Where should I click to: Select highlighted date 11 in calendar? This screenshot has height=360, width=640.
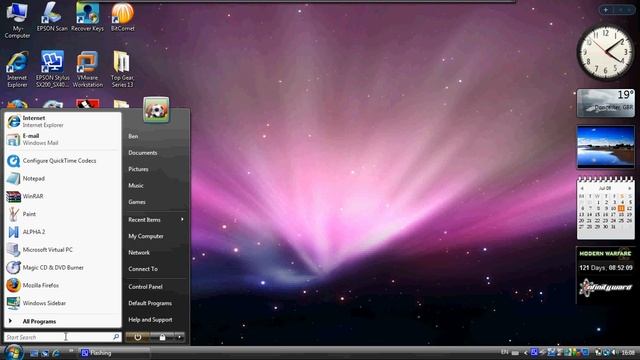coord(621,208)
